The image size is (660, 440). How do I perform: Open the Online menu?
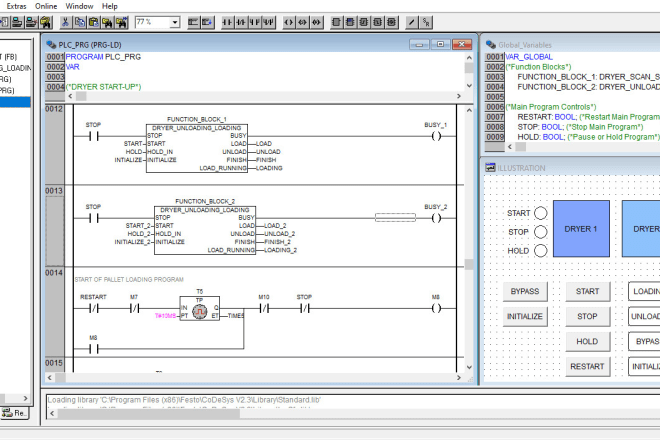point(46,6)
